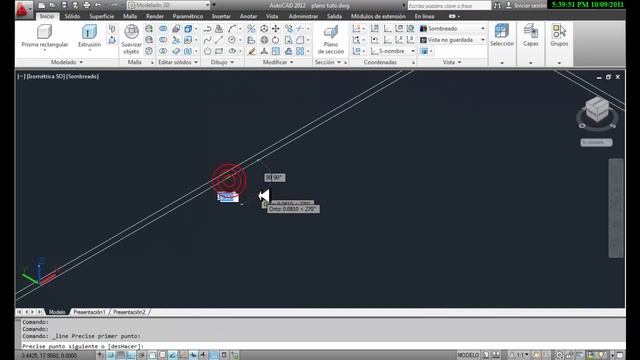Expand the Dibujo panel
The width and height of the screenshot is (640, 360).
click(x=222, y=62)
